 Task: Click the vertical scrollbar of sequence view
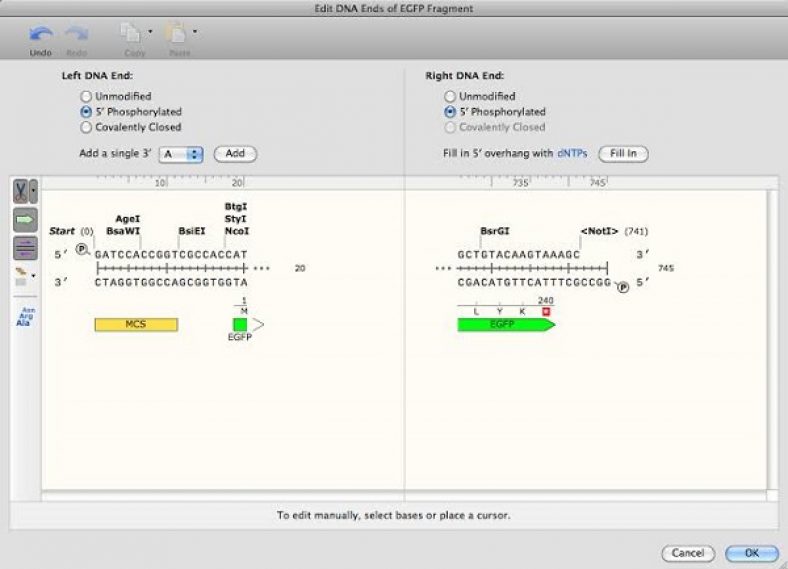772,339
